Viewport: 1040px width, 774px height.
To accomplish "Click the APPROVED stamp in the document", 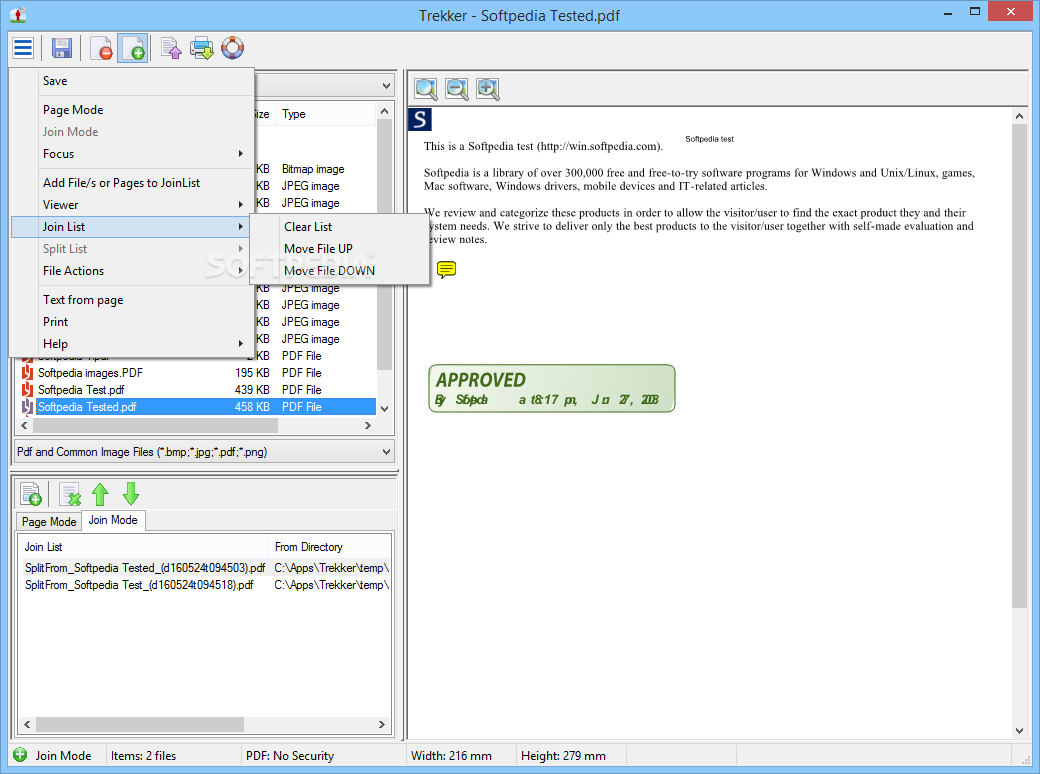I will pos(552,388).
